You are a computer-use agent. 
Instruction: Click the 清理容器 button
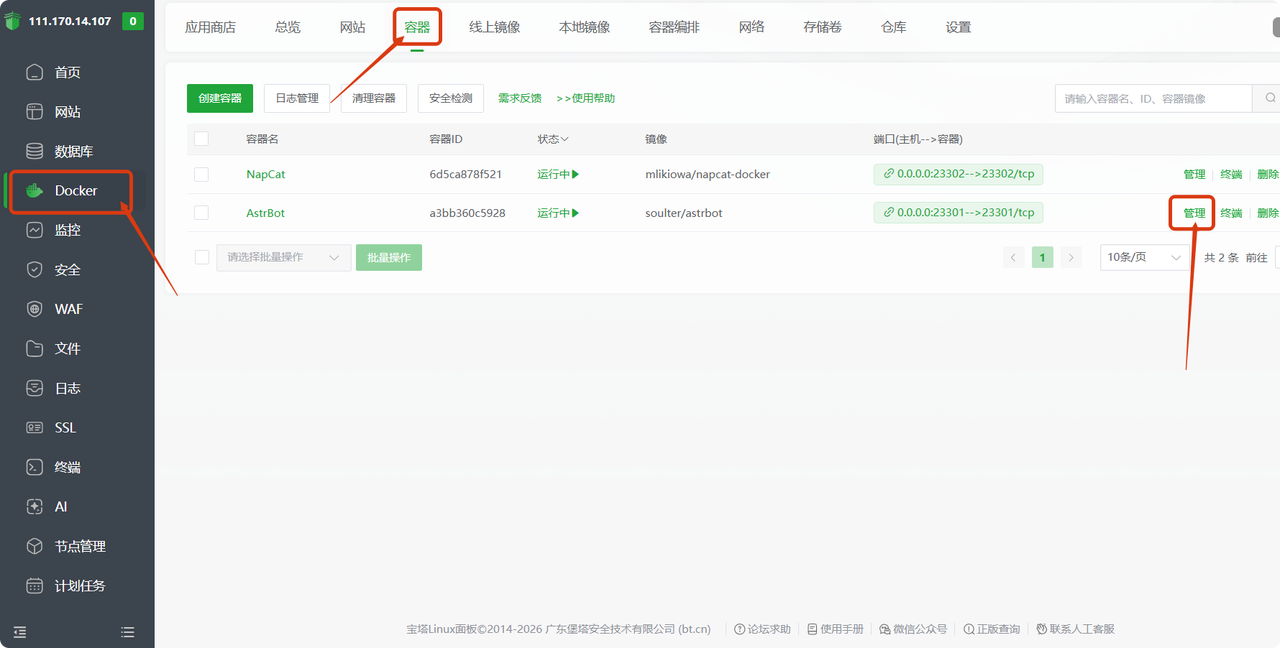[374, 98]
